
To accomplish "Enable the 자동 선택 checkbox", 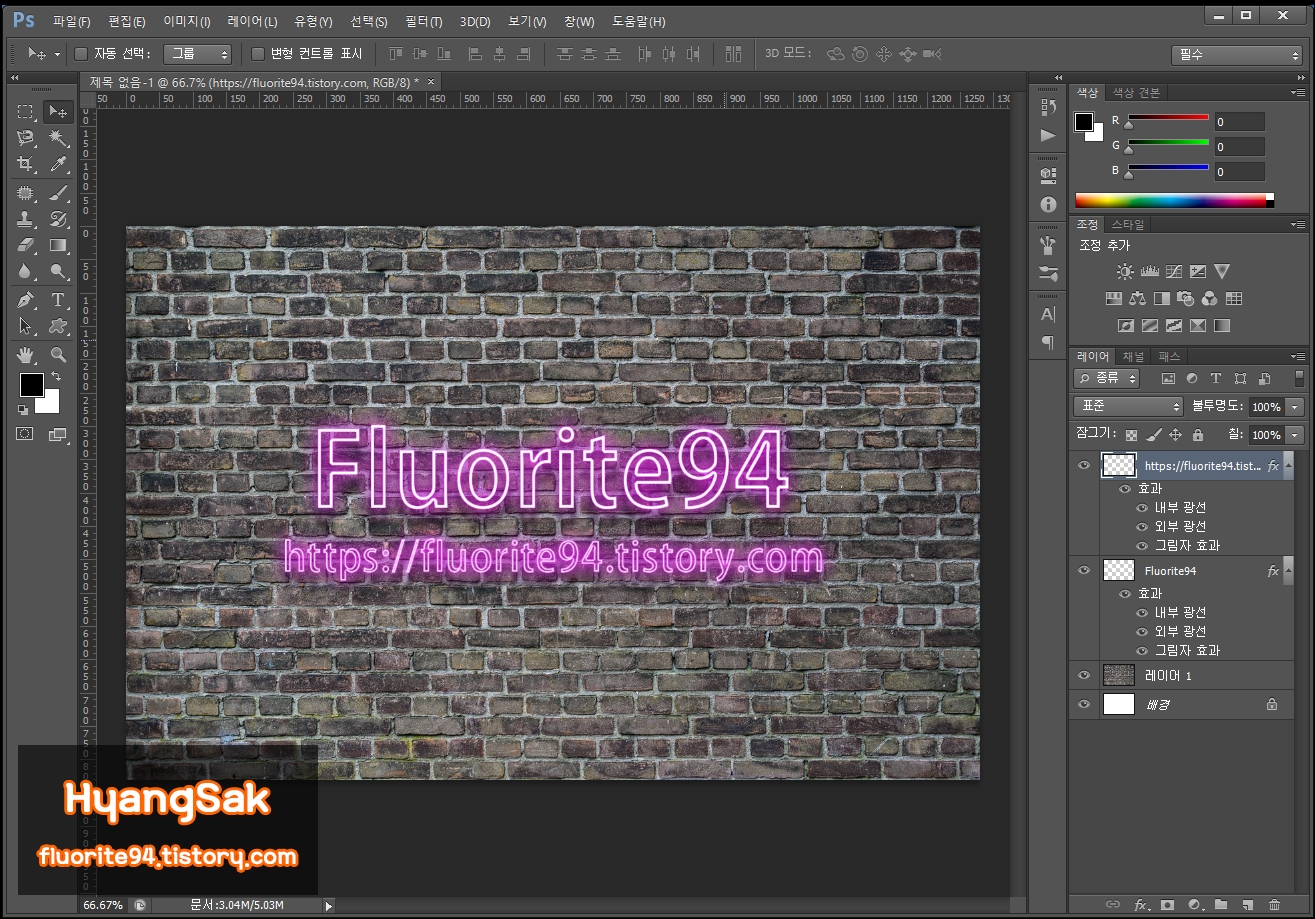I will coord(81,53).
